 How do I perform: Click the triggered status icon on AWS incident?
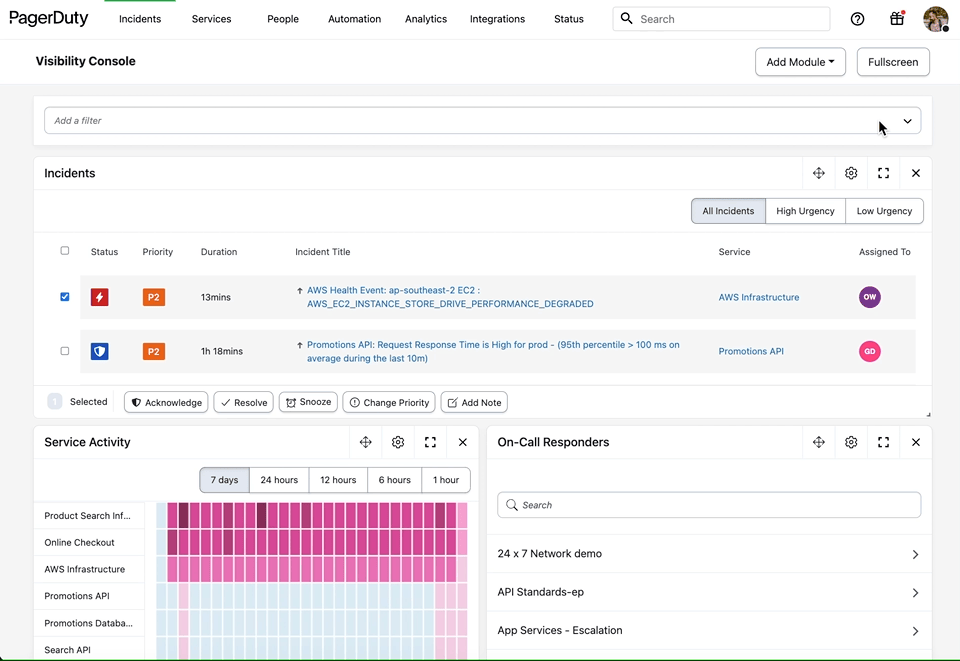pos(99,297)
